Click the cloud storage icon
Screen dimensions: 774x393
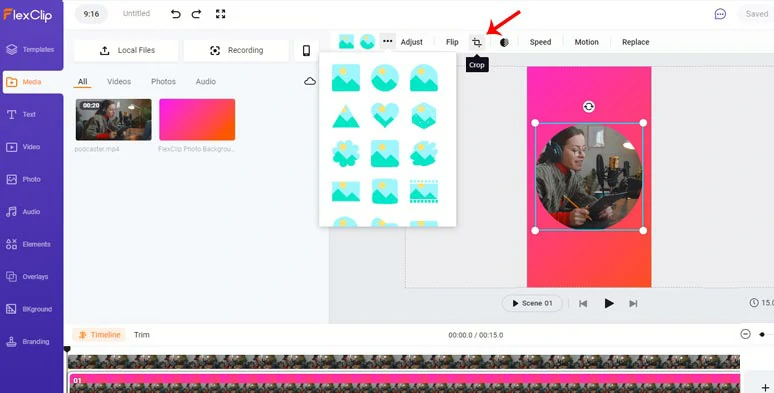[x=310, y=81]
